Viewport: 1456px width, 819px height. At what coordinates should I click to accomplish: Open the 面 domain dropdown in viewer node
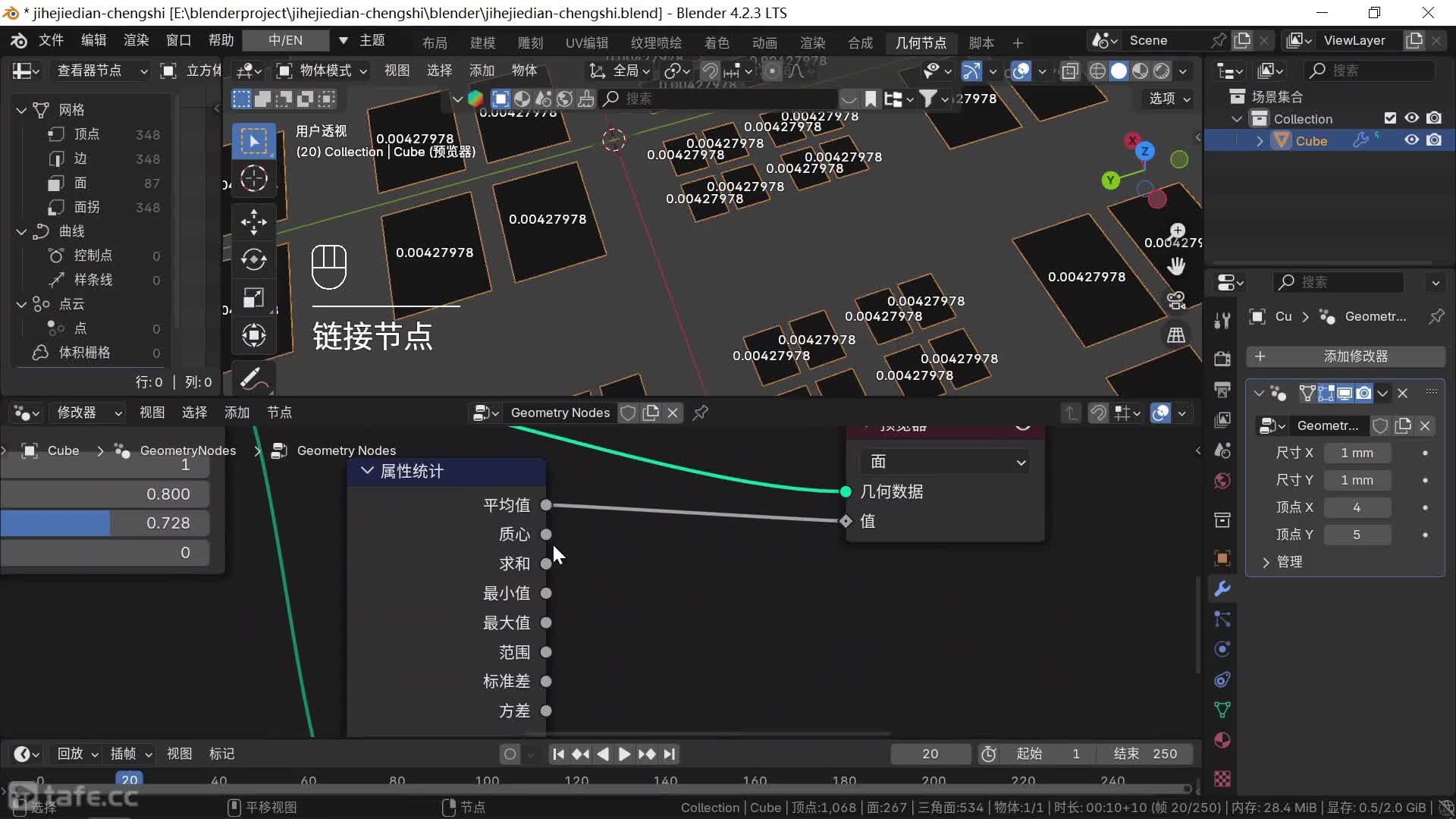(944, 462)
